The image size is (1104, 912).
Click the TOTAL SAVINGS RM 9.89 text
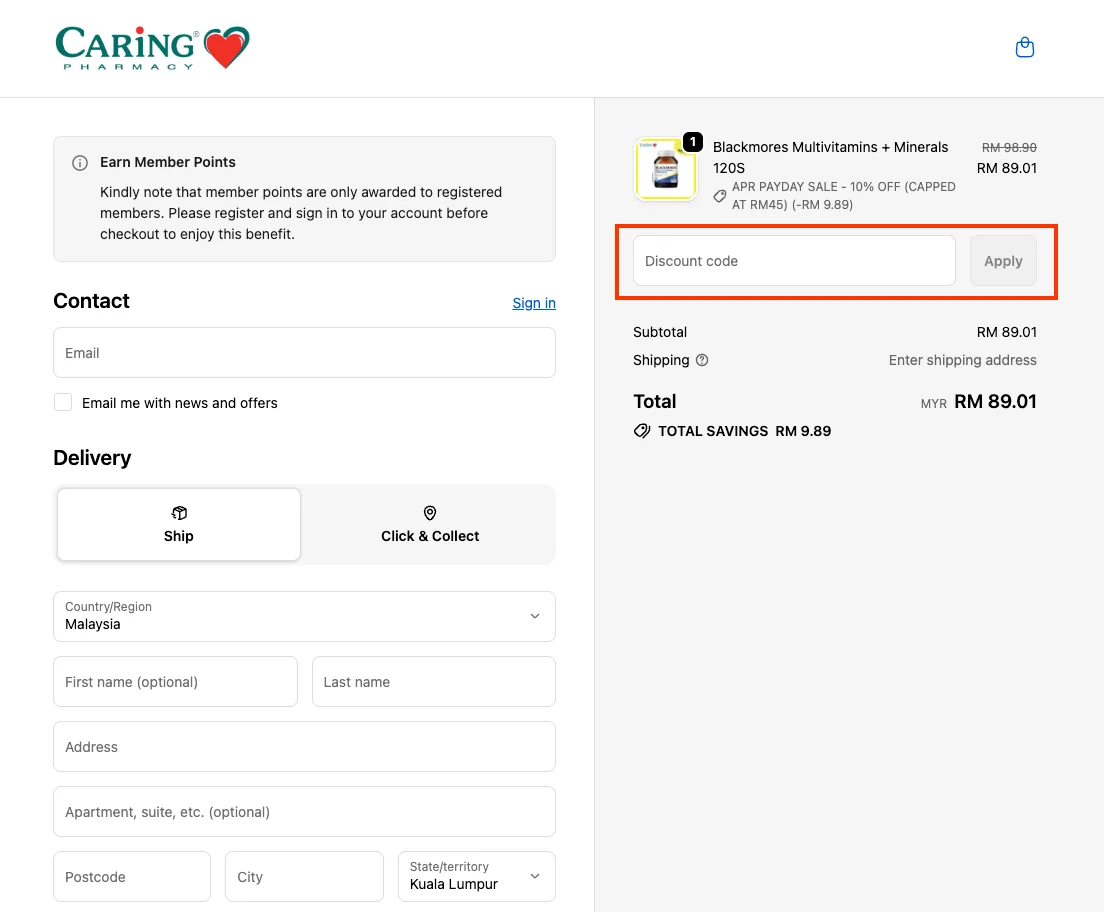(x=744, y=431)
